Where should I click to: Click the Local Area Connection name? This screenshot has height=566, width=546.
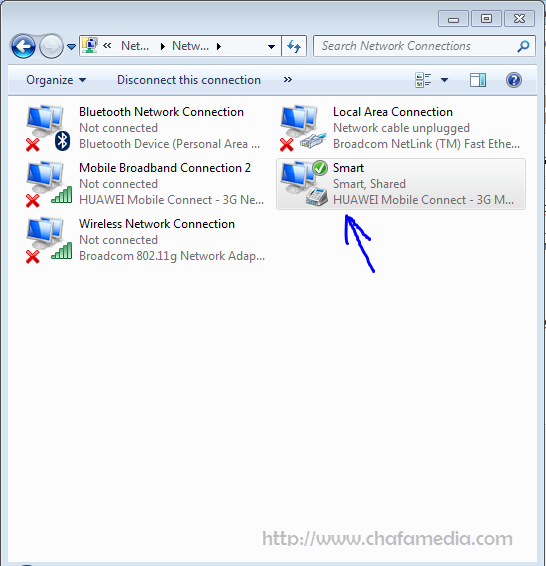[393, 112]
